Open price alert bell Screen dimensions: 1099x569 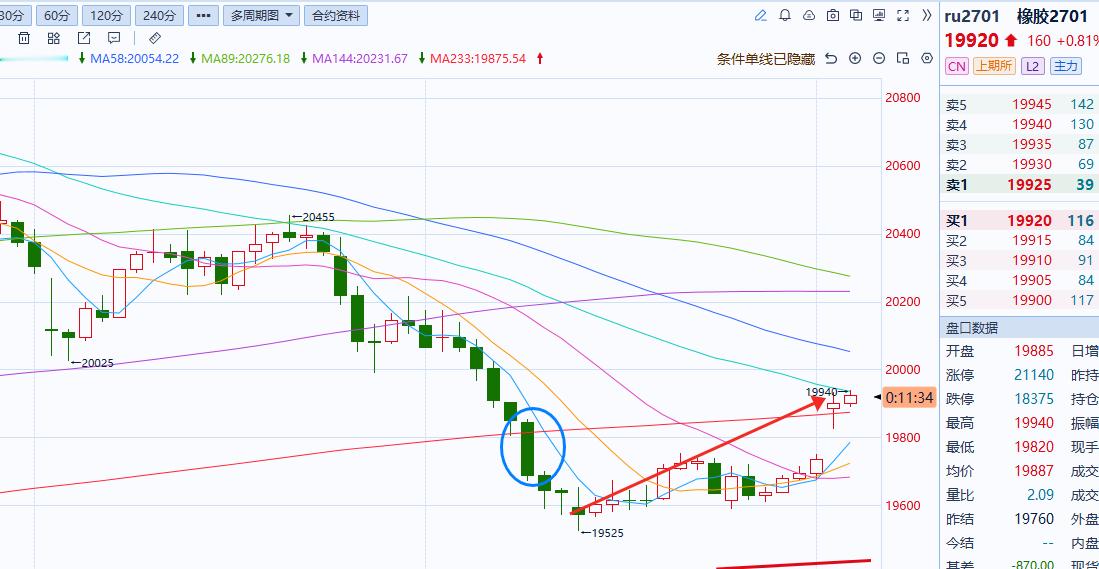click(785, 15)
